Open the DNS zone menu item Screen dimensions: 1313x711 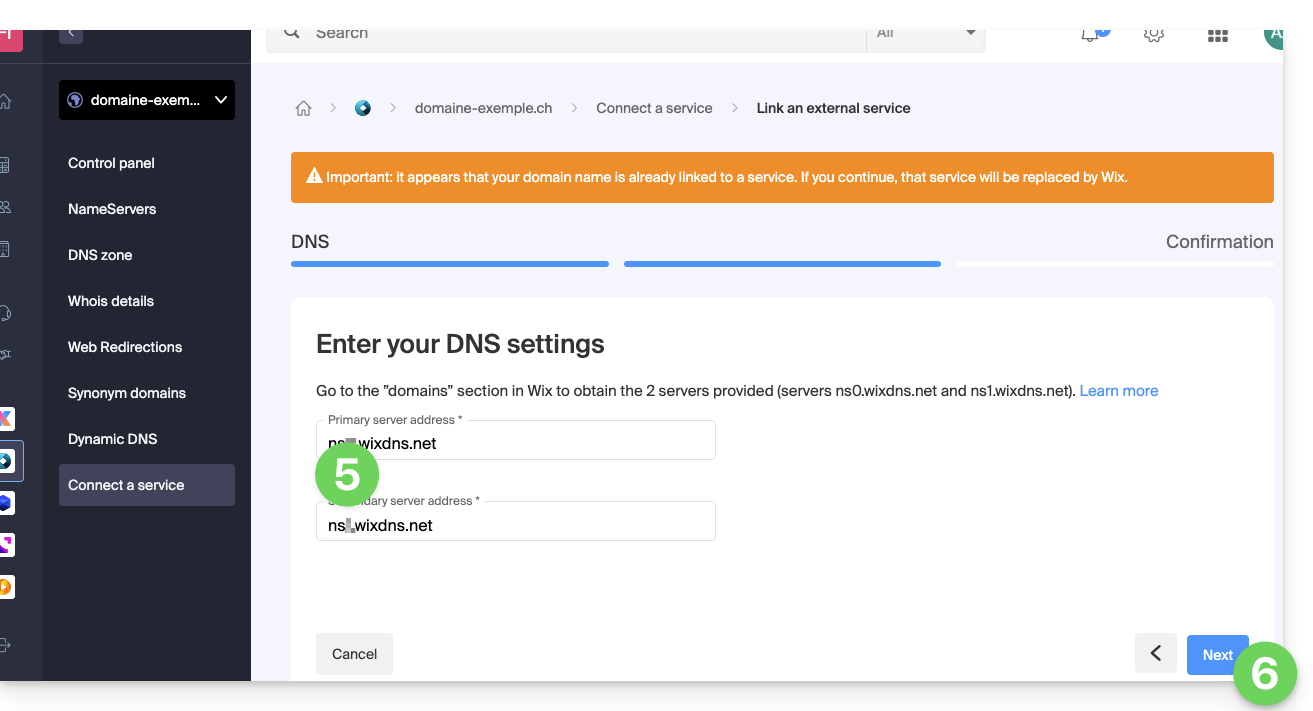[x=100, y=255]
